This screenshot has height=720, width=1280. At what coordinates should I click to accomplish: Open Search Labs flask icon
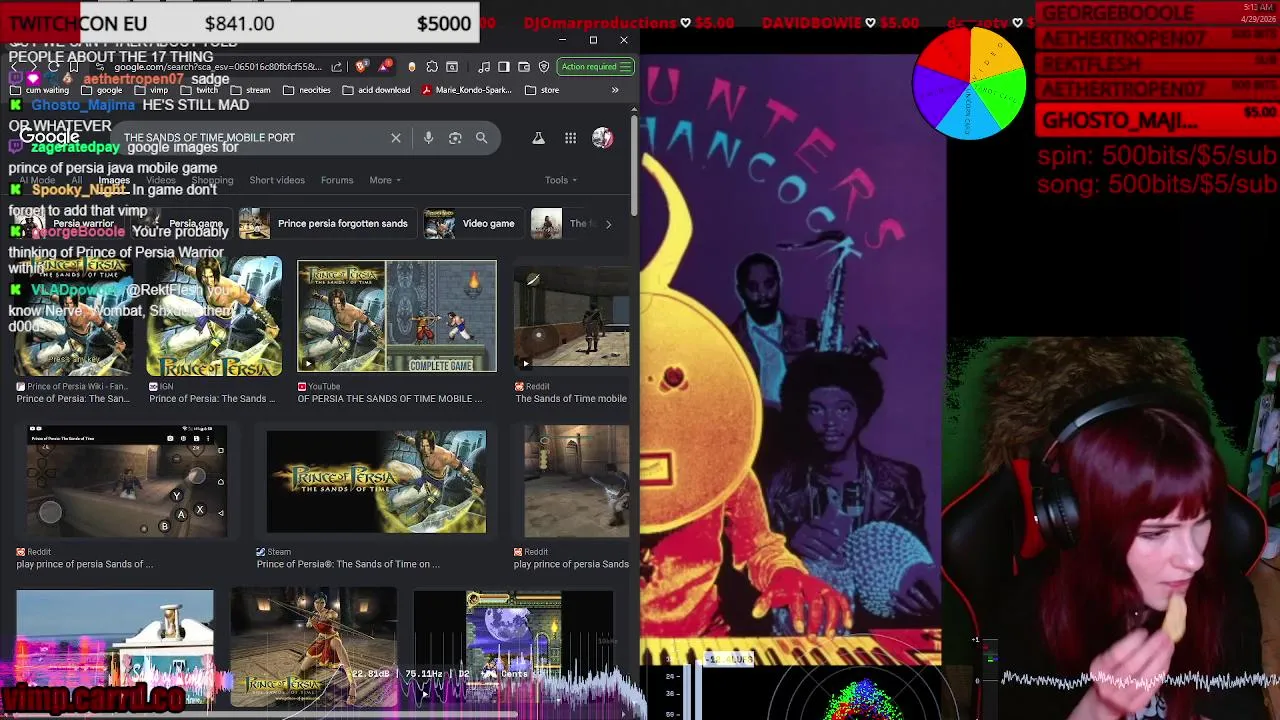[538, 138]
